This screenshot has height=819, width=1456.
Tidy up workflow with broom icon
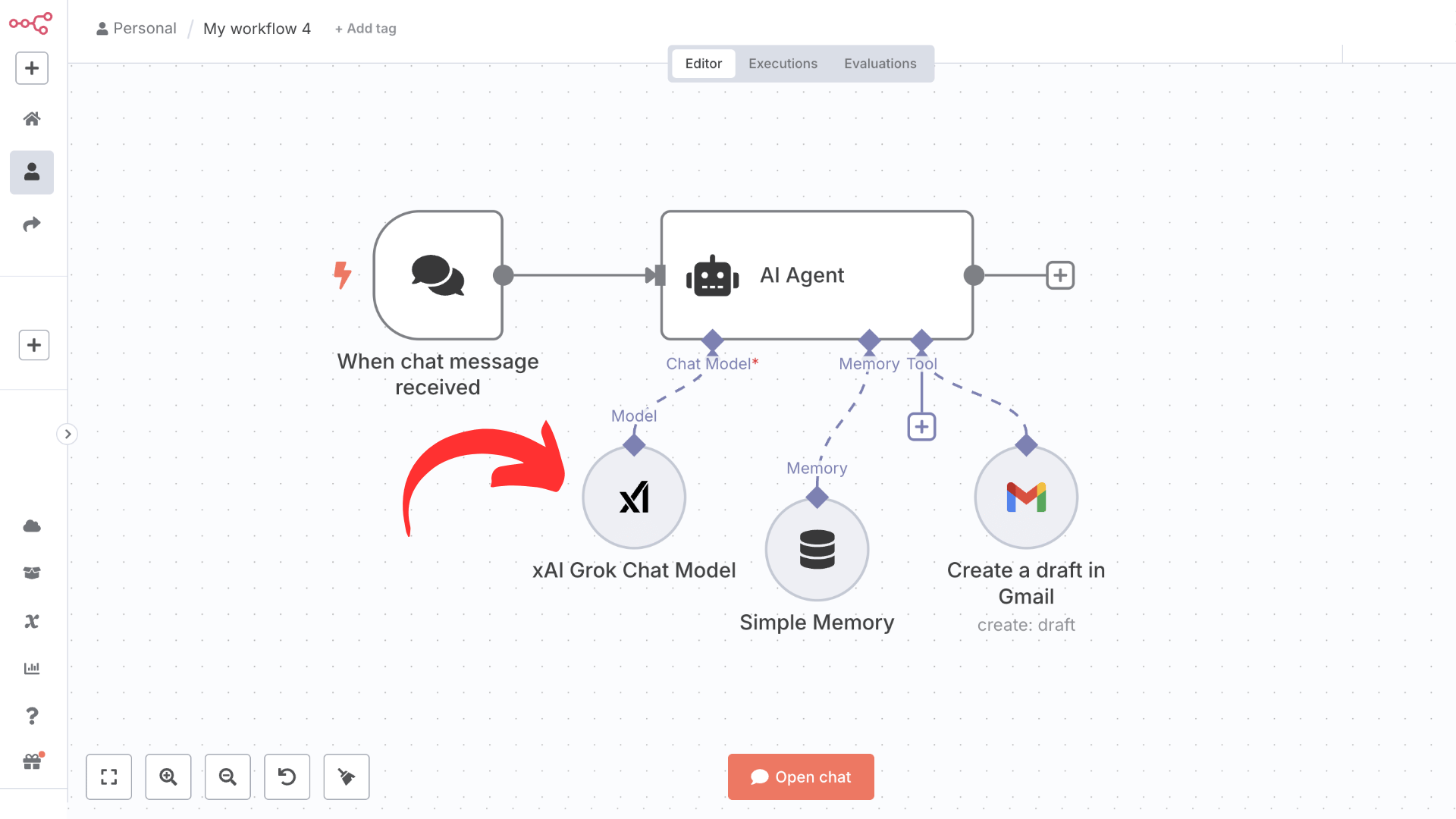pyautogui.click(x=347, y=777)
